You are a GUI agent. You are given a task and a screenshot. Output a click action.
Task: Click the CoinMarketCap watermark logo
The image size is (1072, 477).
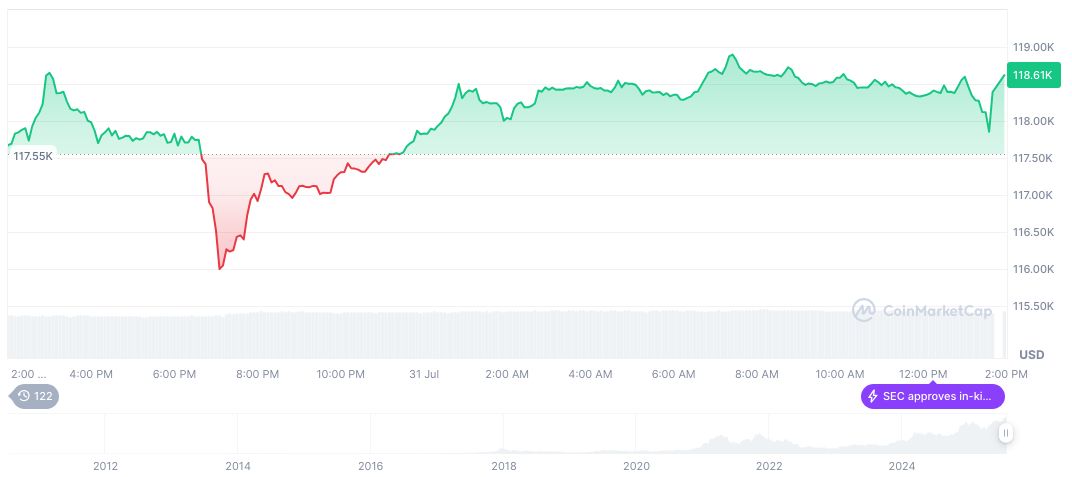pyautogui.click(x=864, y=311)
